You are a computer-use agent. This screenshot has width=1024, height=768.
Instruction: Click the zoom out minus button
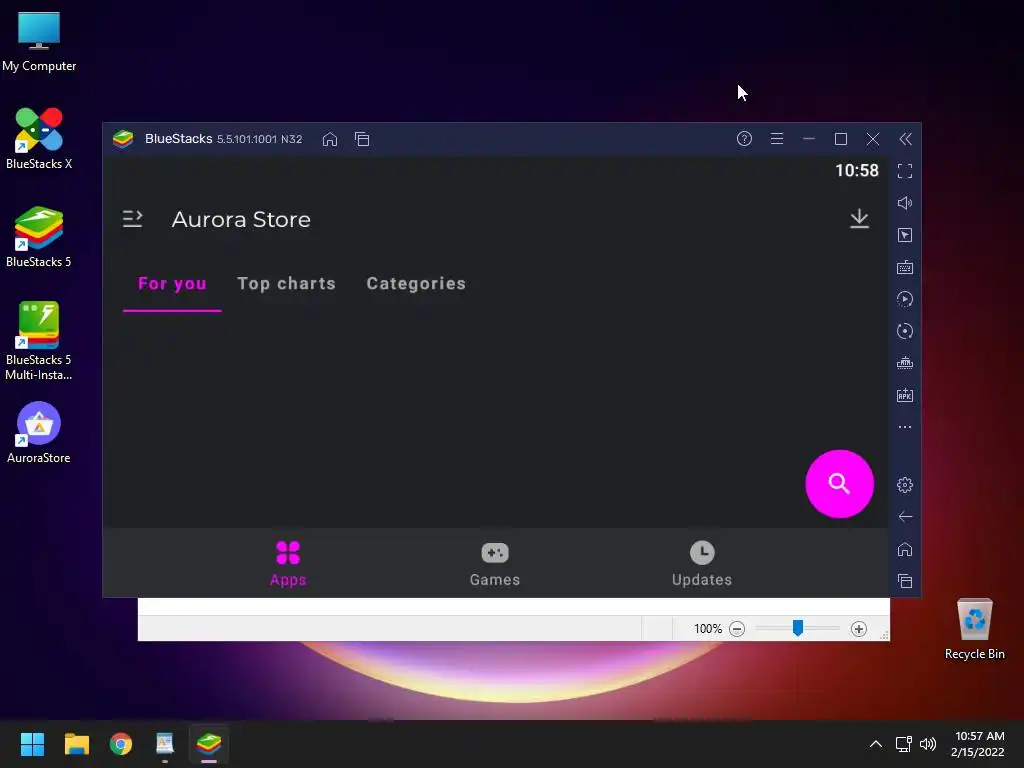point(737,629)
